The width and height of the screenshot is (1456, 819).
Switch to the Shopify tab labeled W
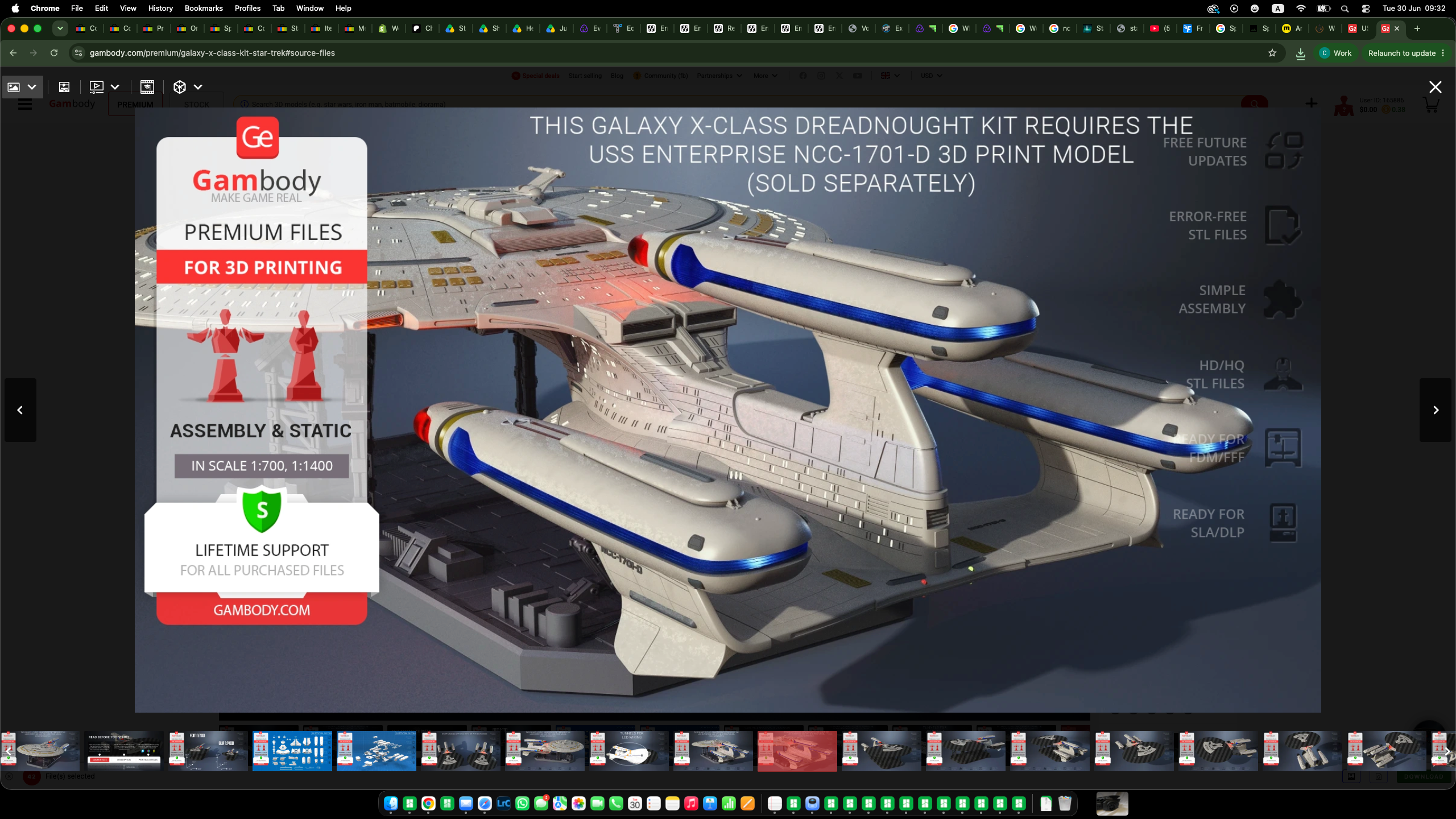point(388,28)
